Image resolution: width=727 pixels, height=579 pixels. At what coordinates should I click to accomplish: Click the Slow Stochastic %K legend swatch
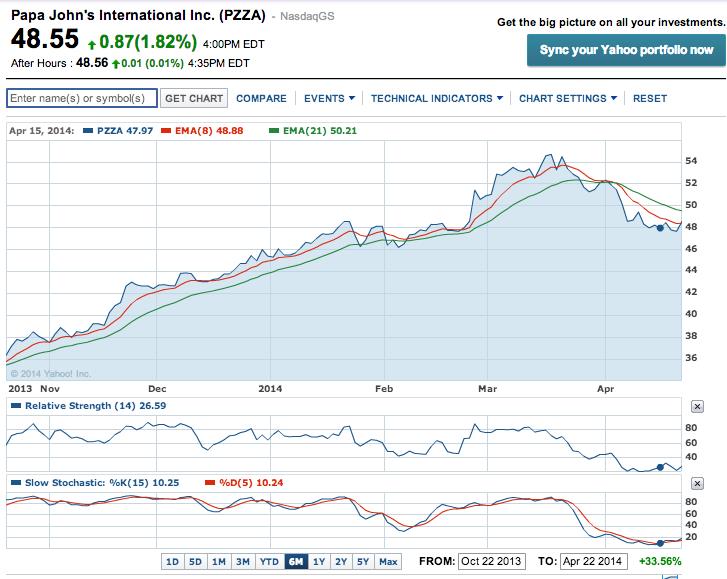[16, 483]
